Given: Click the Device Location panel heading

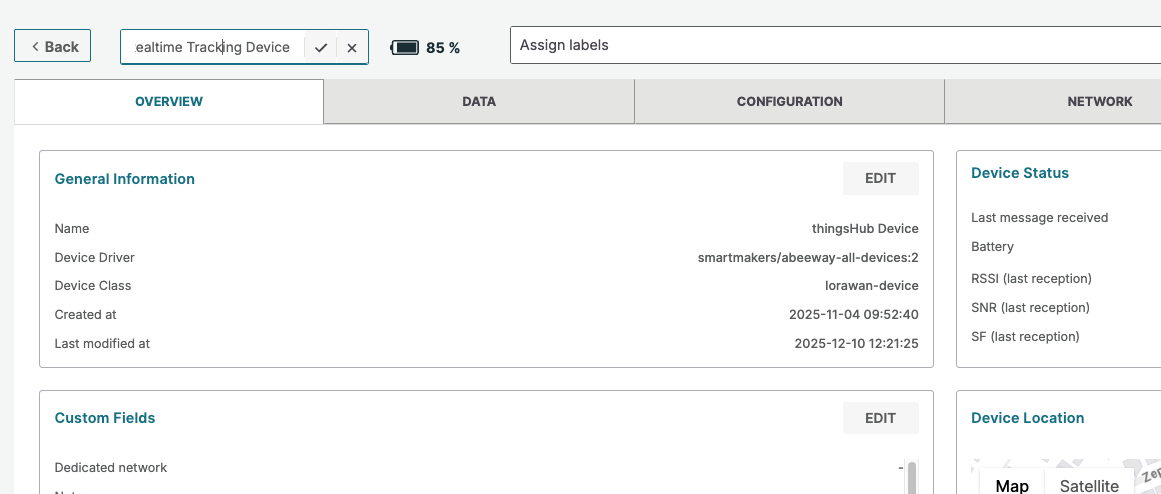Looking at the screenshot, I should coord(1027,418).
